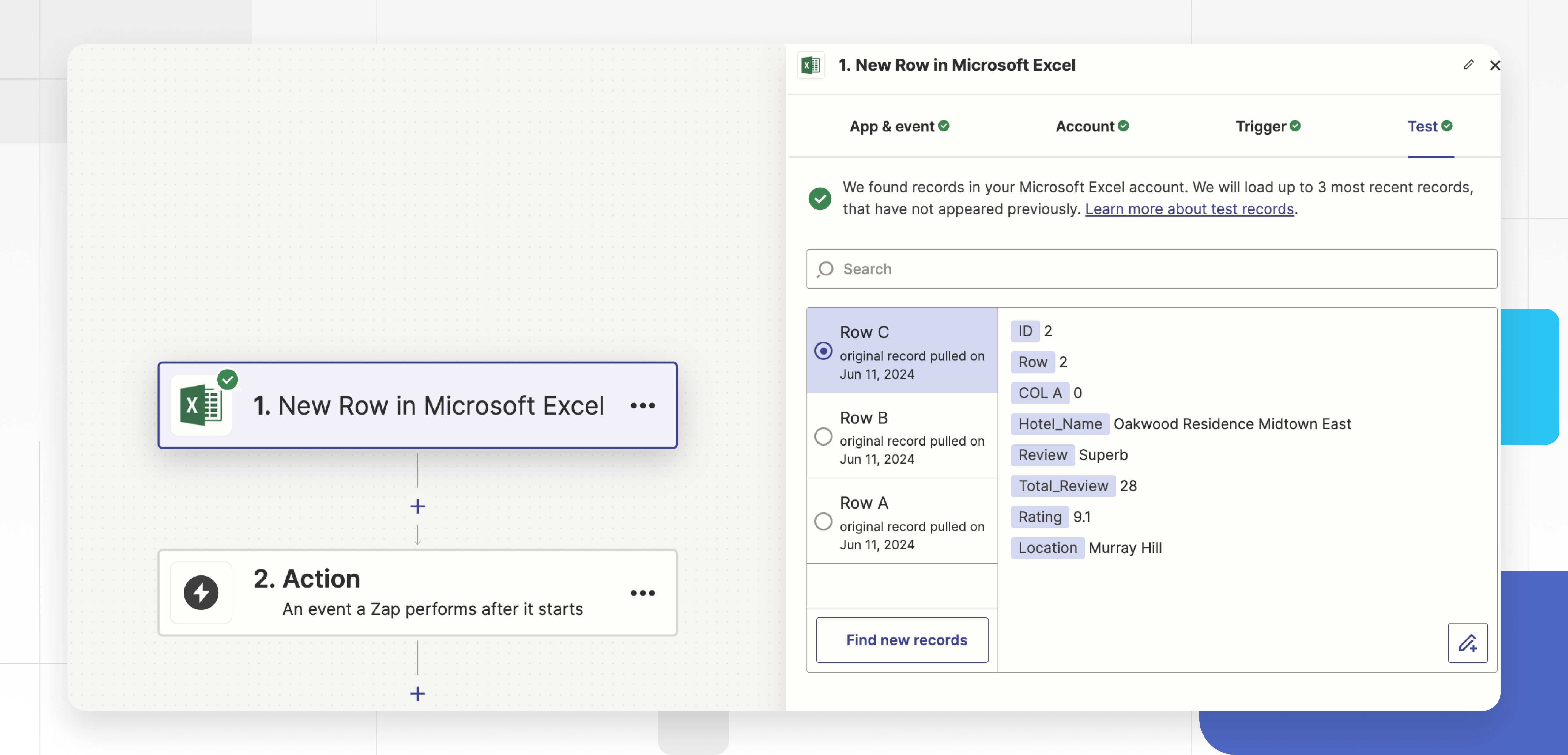Switch to the App & event tab
The image size is (1568, 755).
[x=899, y=126]
